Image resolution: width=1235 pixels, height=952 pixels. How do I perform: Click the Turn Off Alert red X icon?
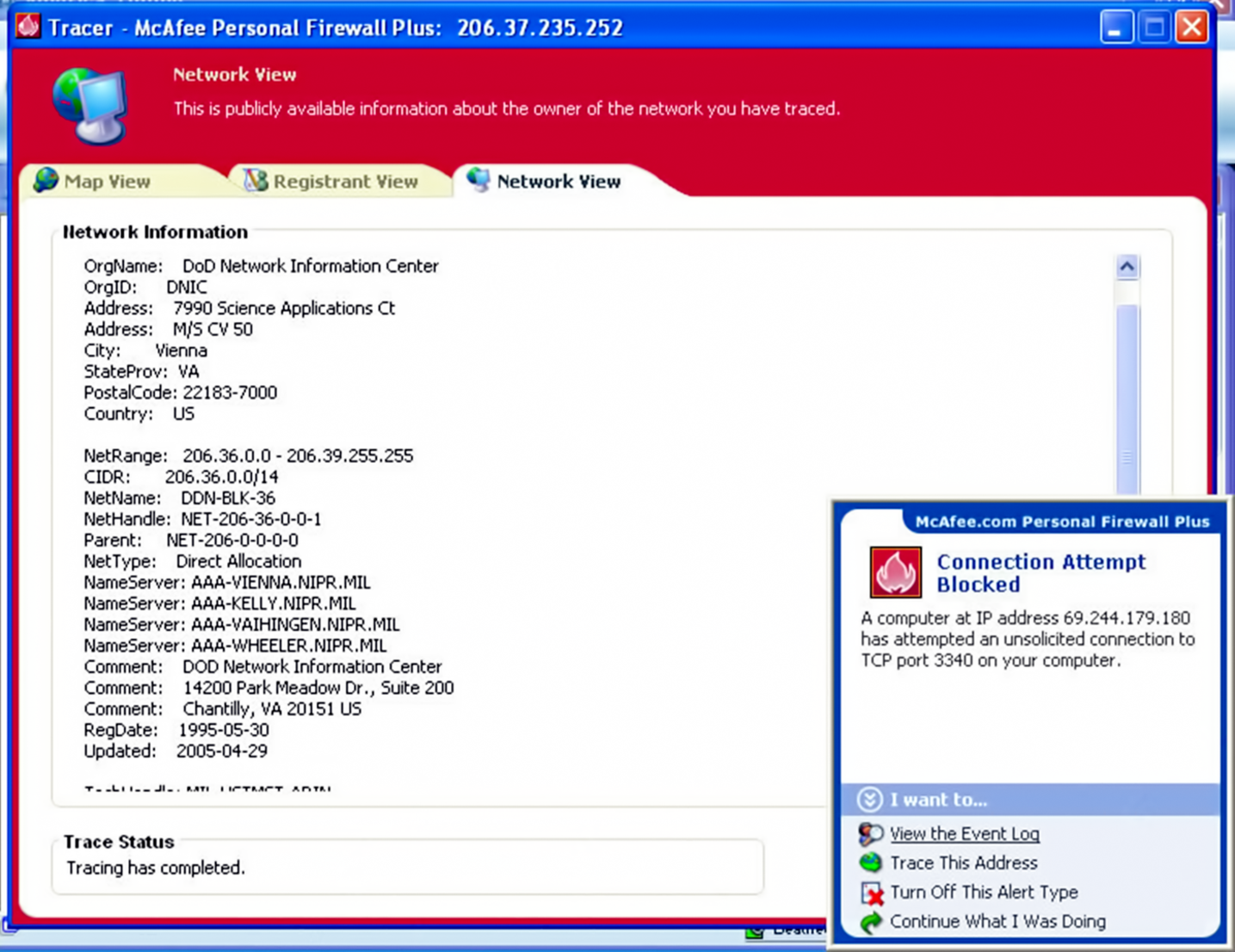pyautogui.click(x=872, y=893)
